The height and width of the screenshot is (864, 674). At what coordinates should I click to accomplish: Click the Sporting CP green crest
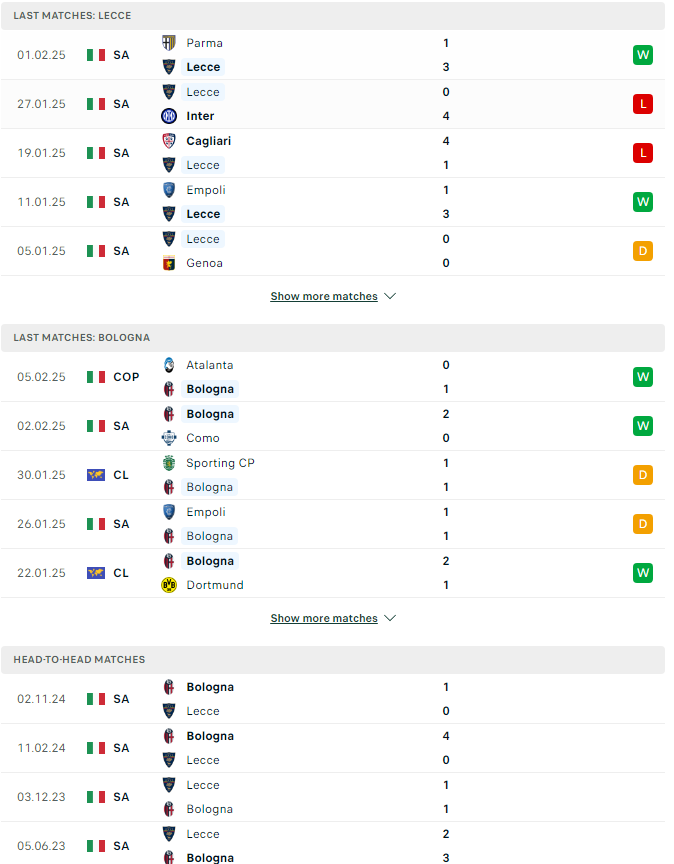click(169, 463)
